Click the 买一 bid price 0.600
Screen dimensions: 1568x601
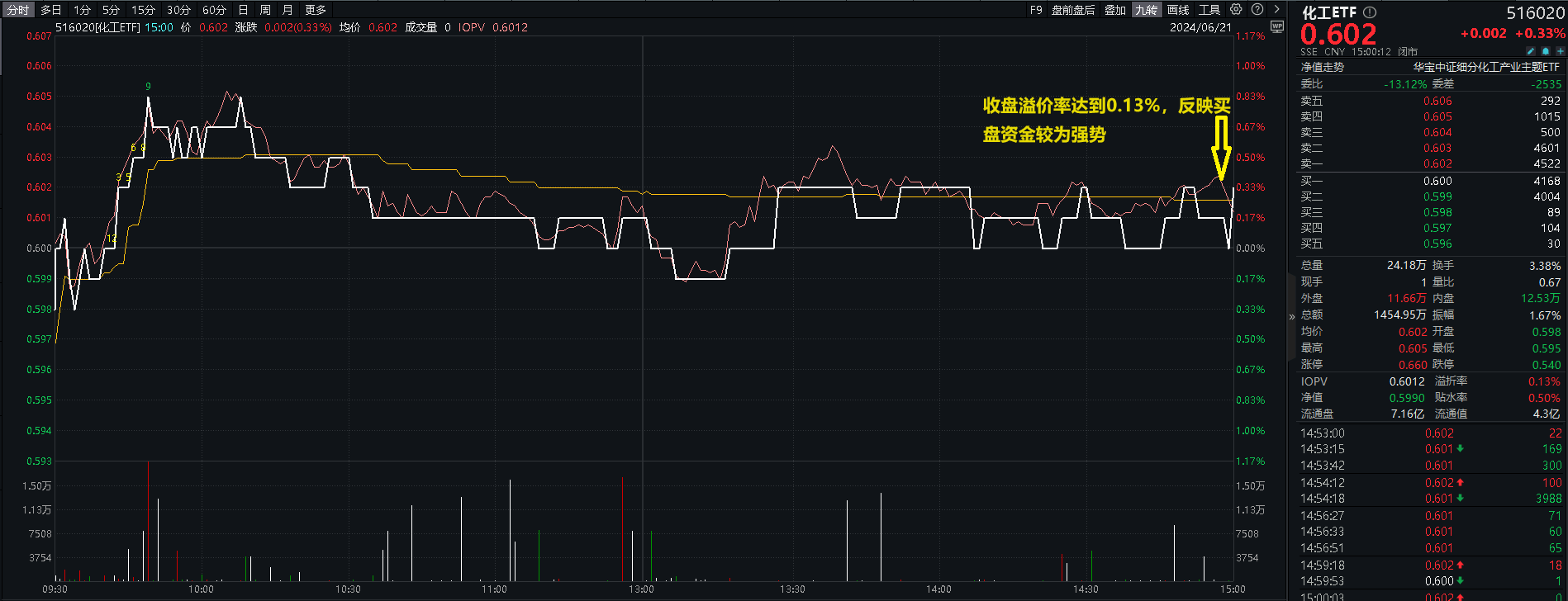1437,181
